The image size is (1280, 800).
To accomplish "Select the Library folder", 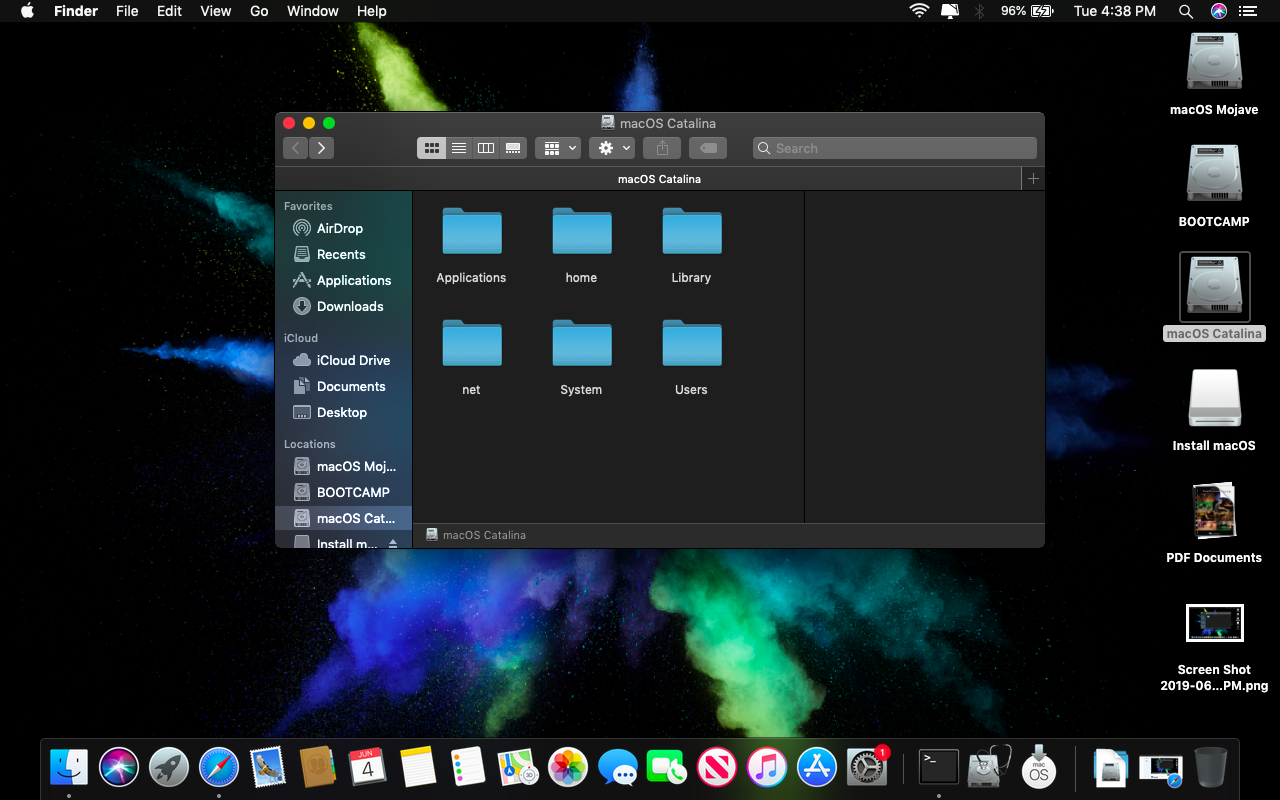I will click(691, 245).
